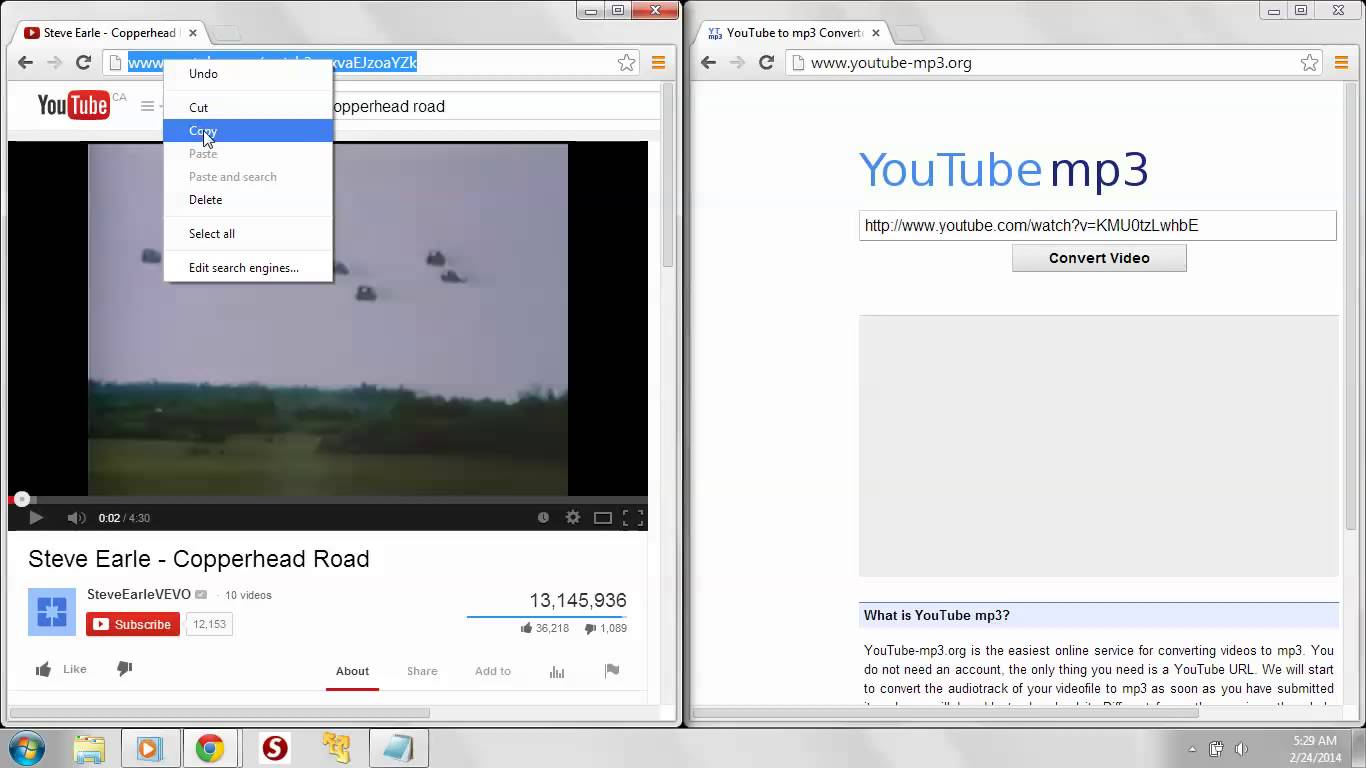The width and height of the screenshot is (1366, 768).
Task: Click Forward arrow in the YouTube window
Action: coord(55,62)
